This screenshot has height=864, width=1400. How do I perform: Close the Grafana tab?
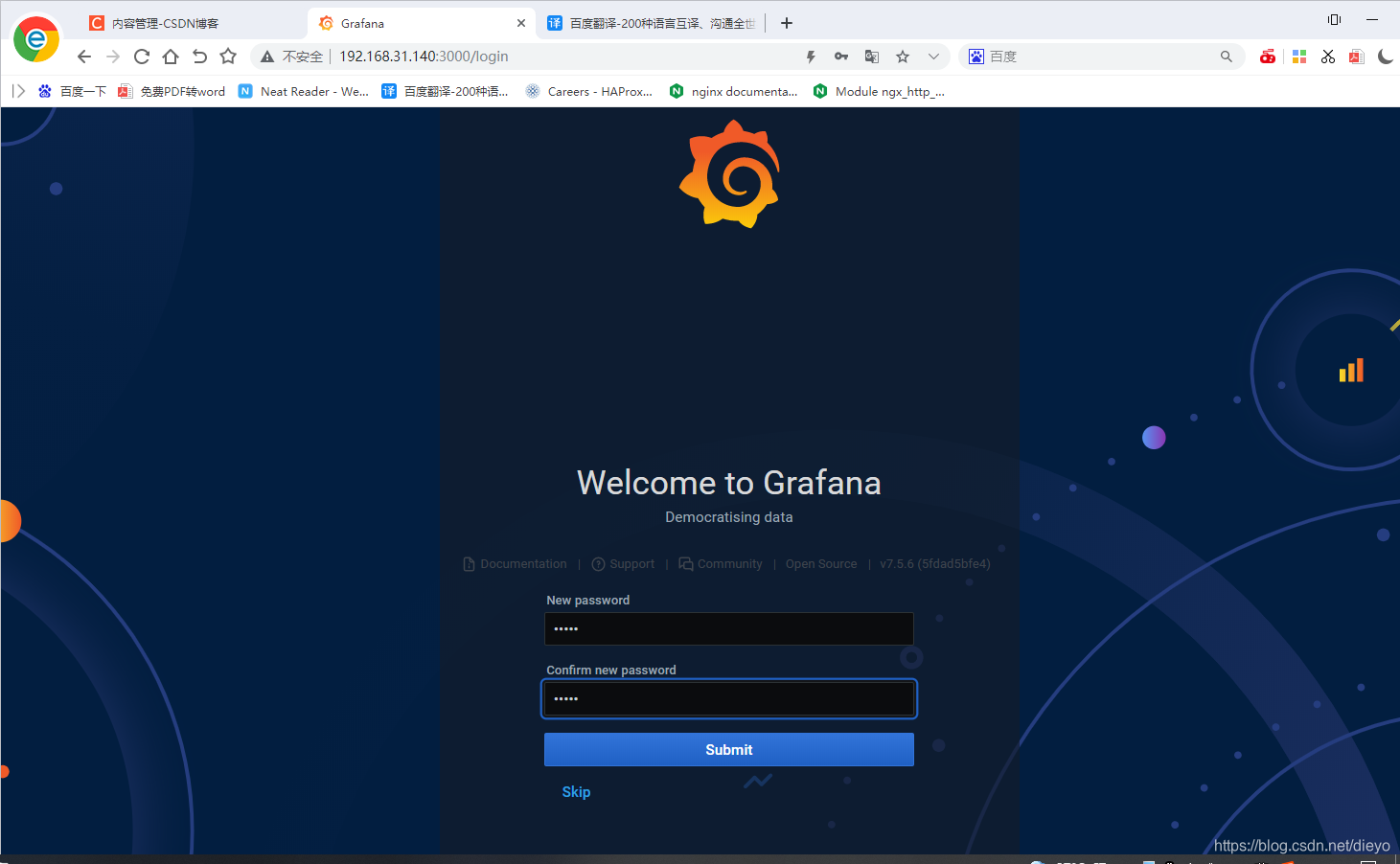click(521, 23)
